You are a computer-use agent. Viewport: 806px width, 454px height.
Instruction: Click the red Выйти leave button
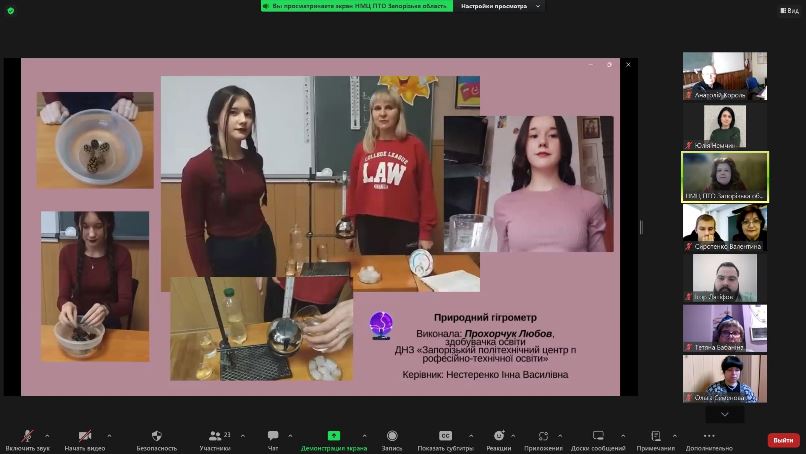pos(783,440)
